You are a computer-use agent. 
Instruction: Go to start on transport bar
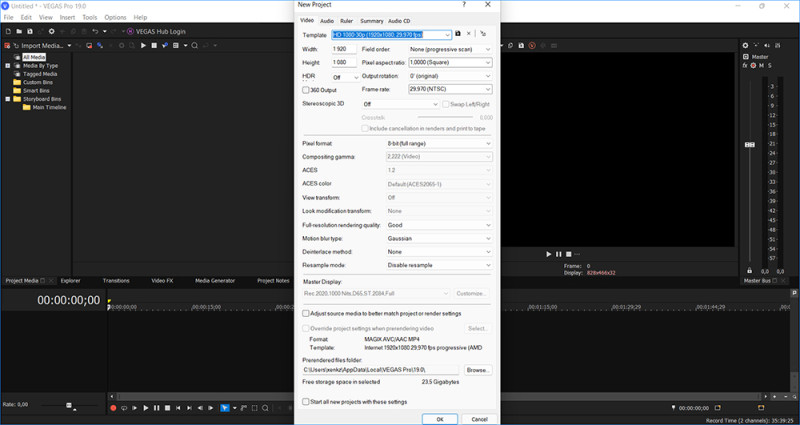click(x=178, y=408)
